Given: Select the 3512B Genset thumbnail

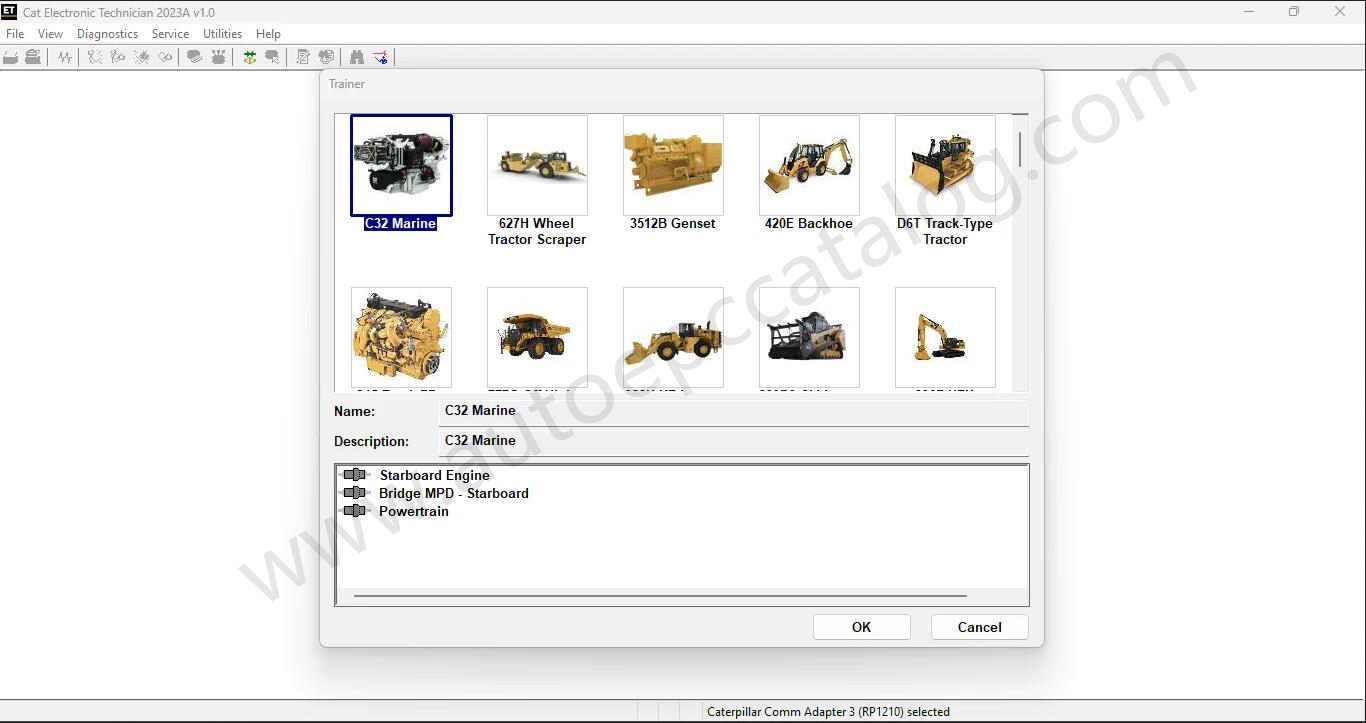Looking at the screenshot, I should [673, 165].
